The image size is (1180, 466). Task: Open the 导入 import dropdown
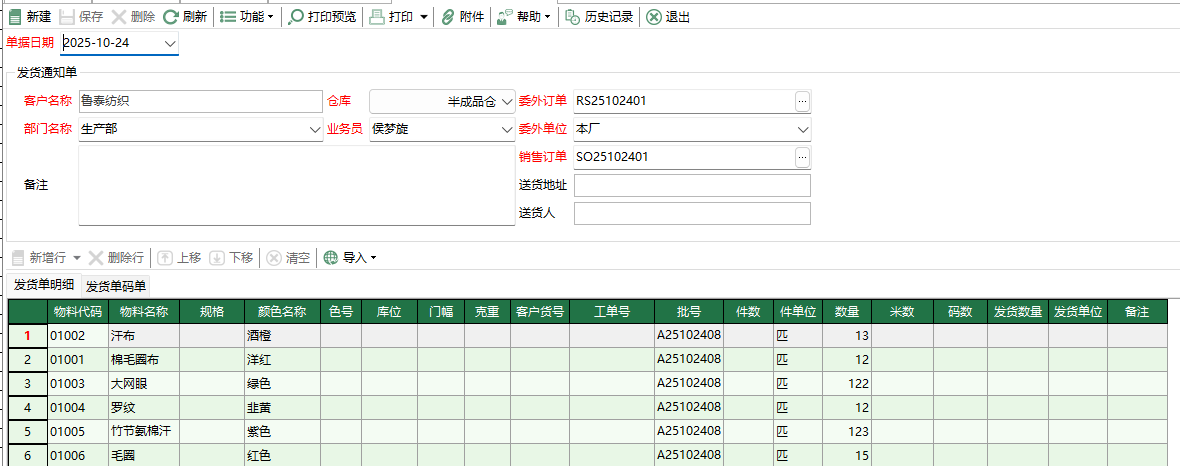(350, 257)
